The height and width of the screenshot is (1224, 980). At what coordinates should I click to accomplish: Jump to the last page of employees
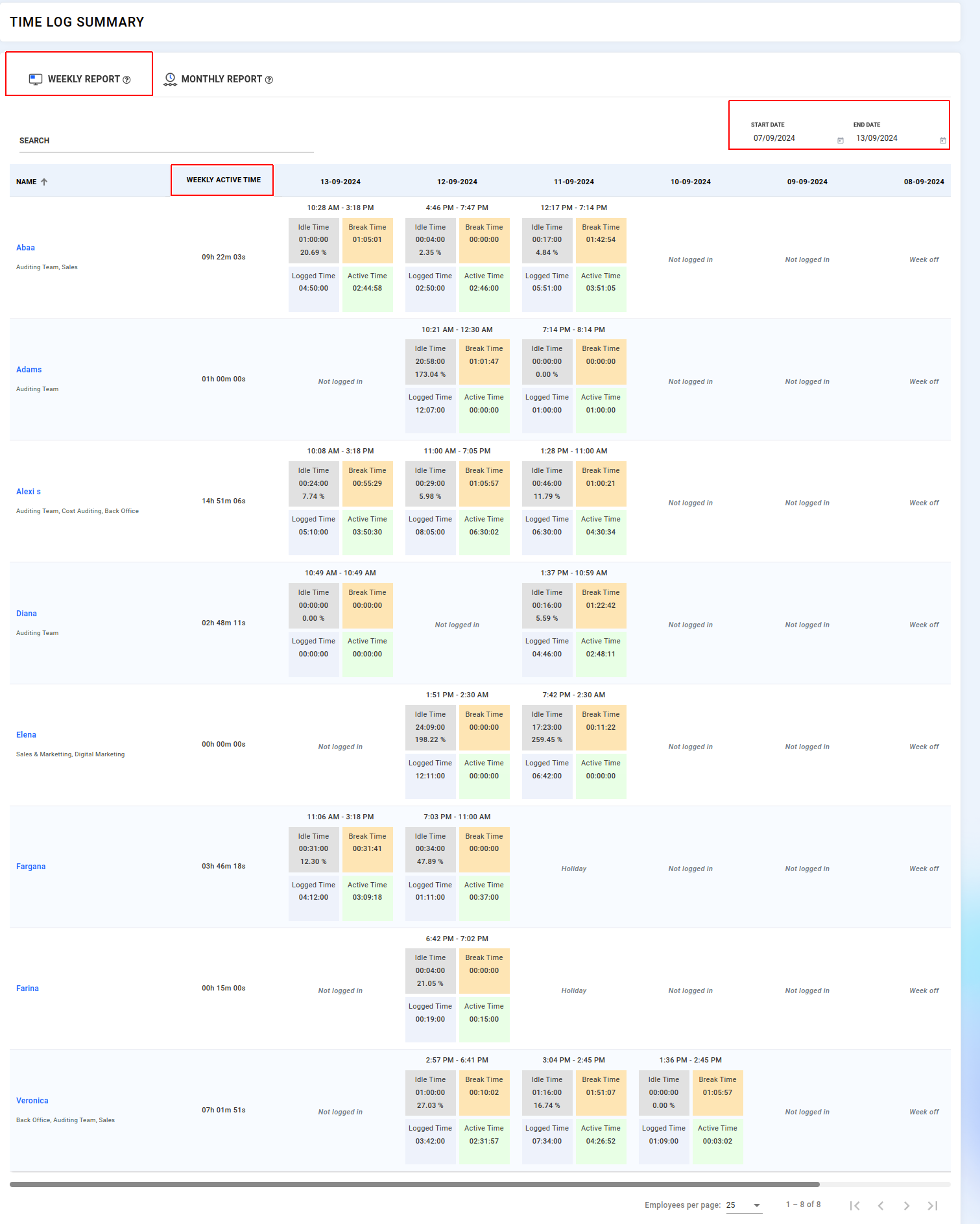pyautogui.click(x=933, y=1205)
